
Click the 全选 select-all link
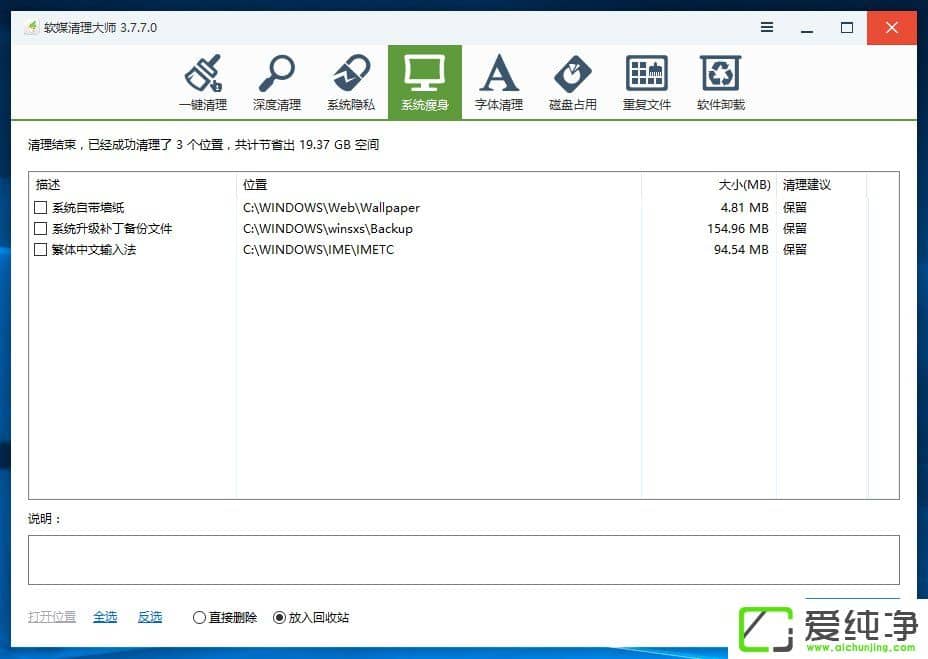pyautogui.click(x=105, y=617)
